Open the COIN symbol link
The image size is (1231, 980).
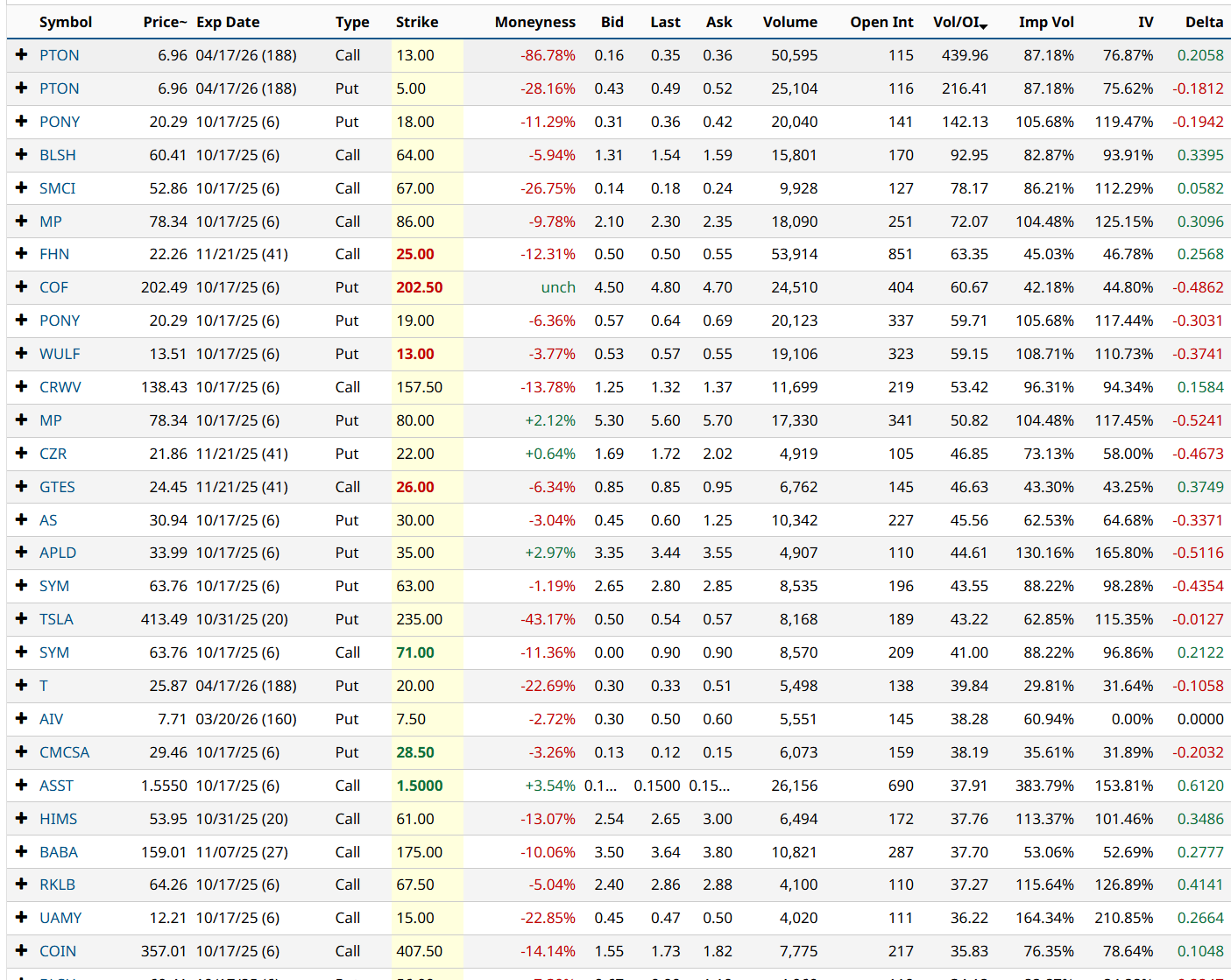(58, 951)
